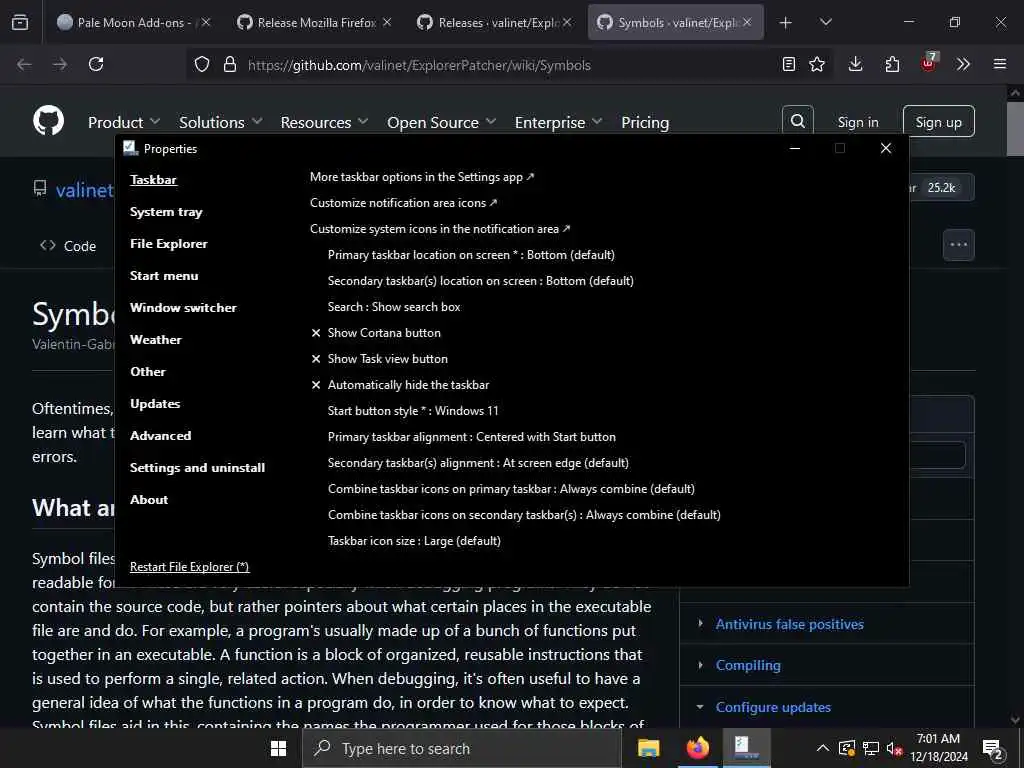Toggle Show Task view button option

(x=379, y=359)
